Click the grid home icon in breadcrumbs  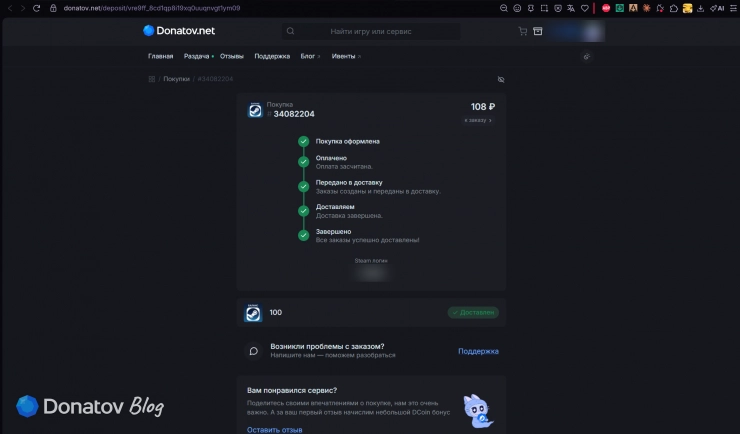tap(151, 79)
